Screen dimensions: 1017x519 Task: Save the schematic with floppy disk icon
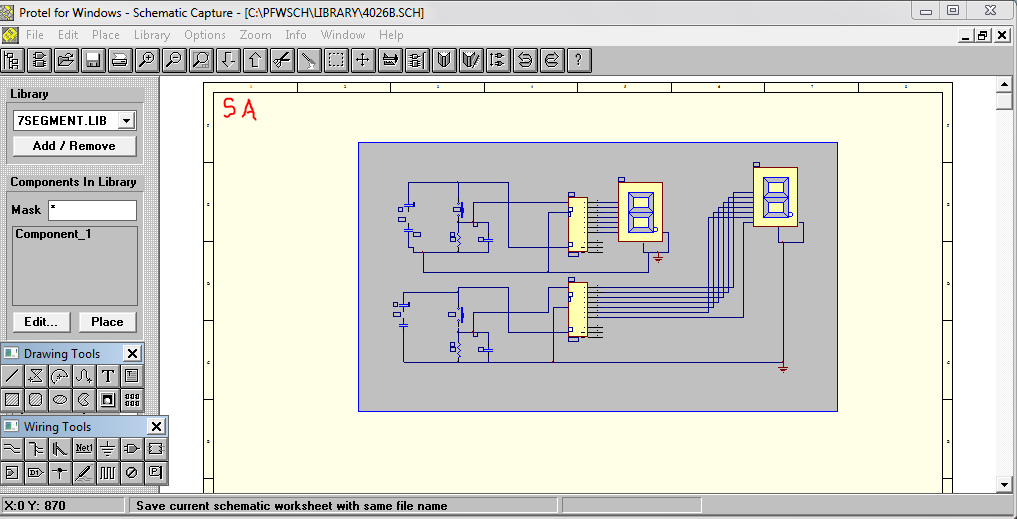(x=93, y=60)
